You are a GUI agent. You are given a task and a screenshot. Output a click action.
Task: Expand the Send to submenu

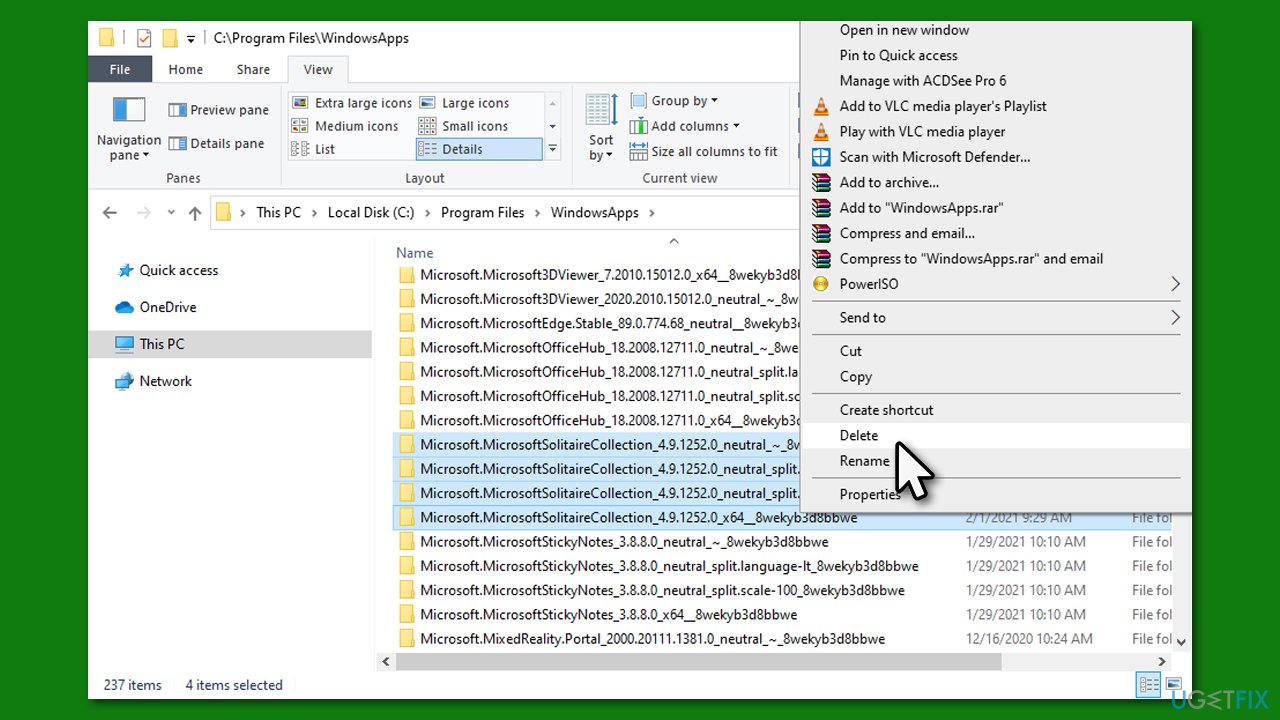997,318
